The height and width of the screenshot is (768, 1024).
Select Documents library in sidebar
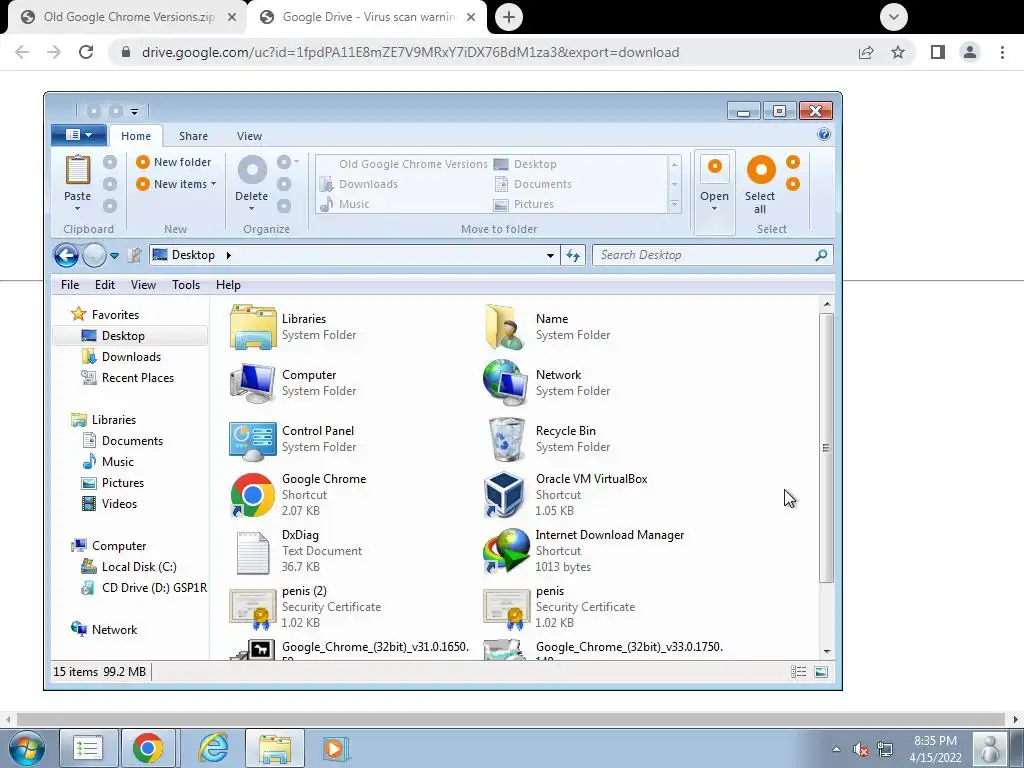tap(132, 441)
